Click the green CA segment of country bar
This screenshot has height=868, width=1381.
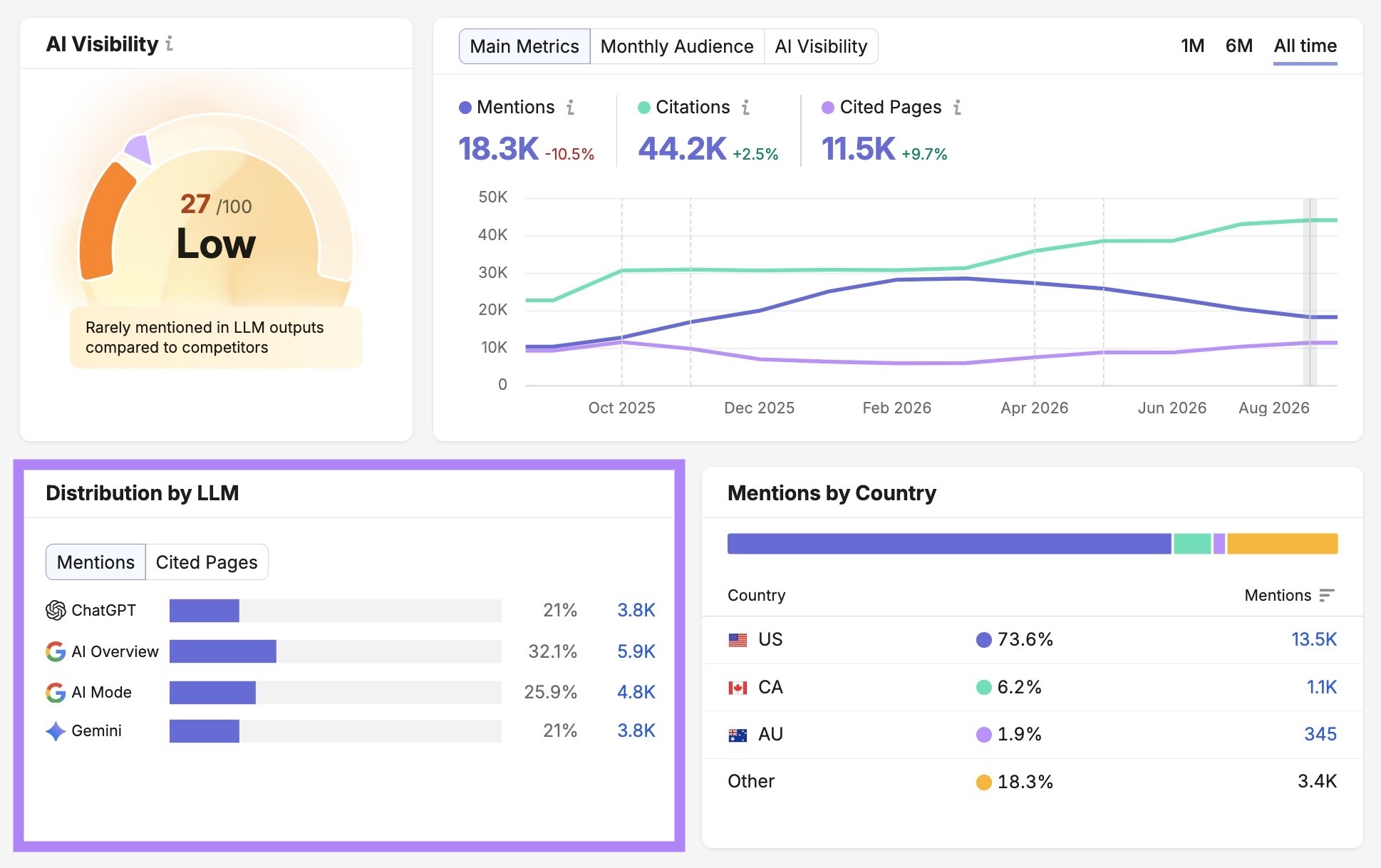coord(1192,544)
